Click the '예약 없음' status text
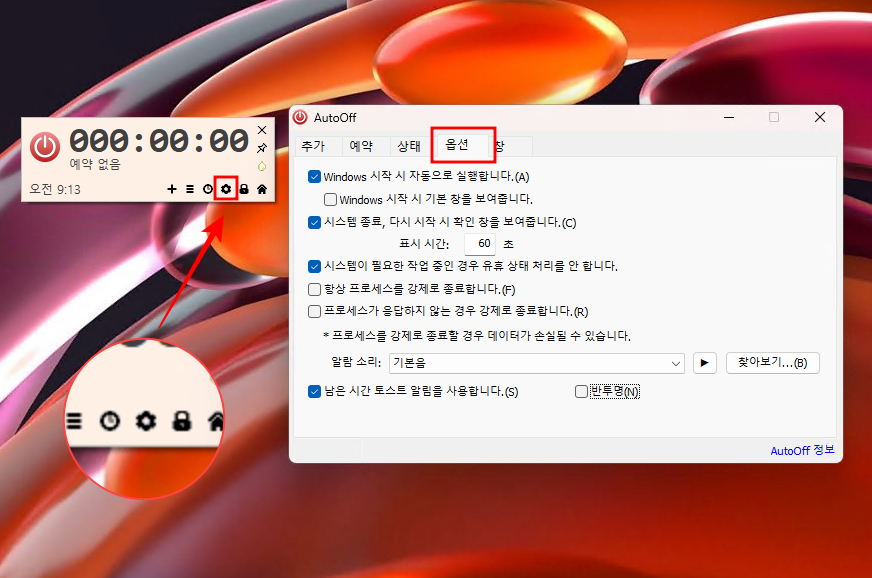The image size is (872, 578). (x=95, y=164)
